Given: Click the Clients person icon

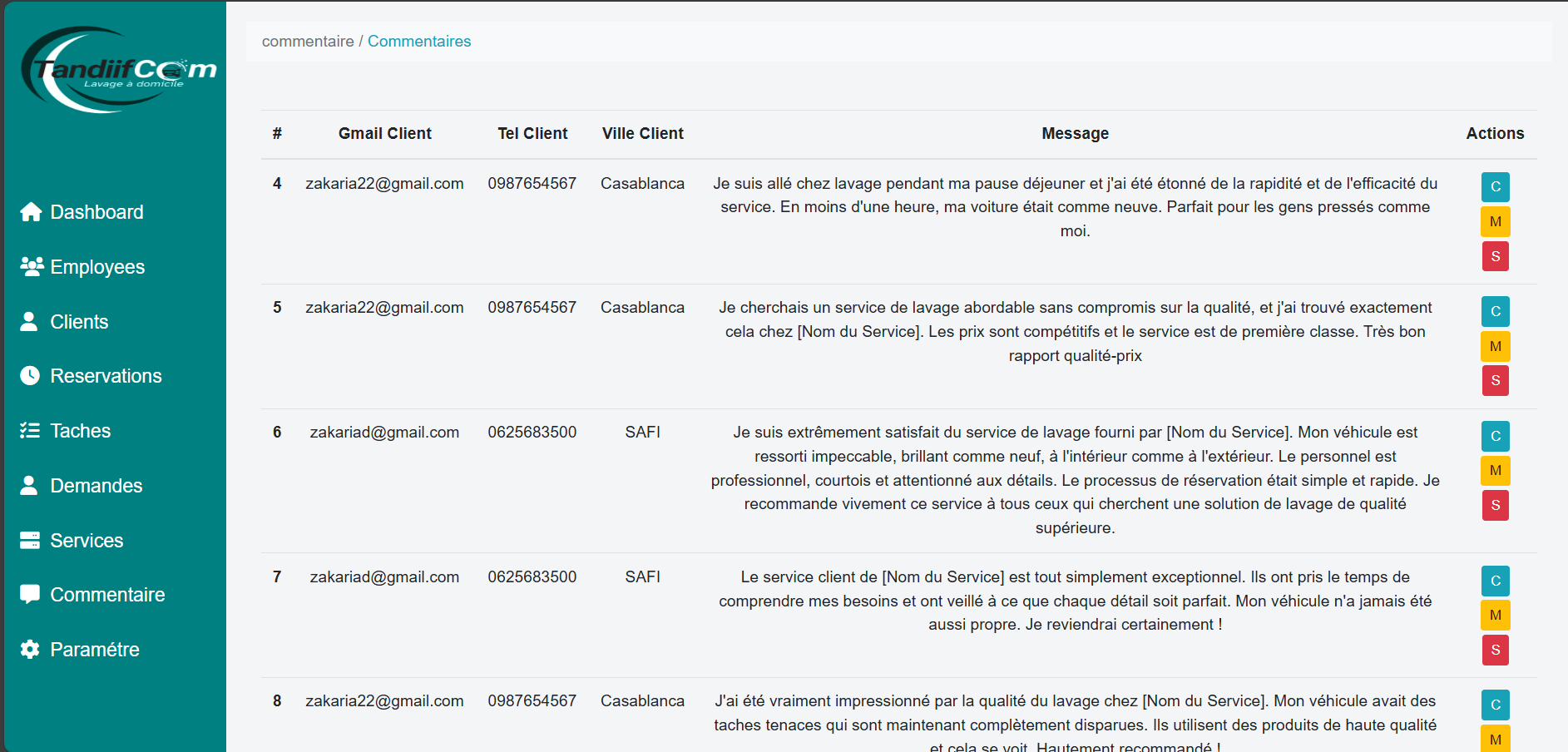Looking at the screenshot, I should (29, 321).
